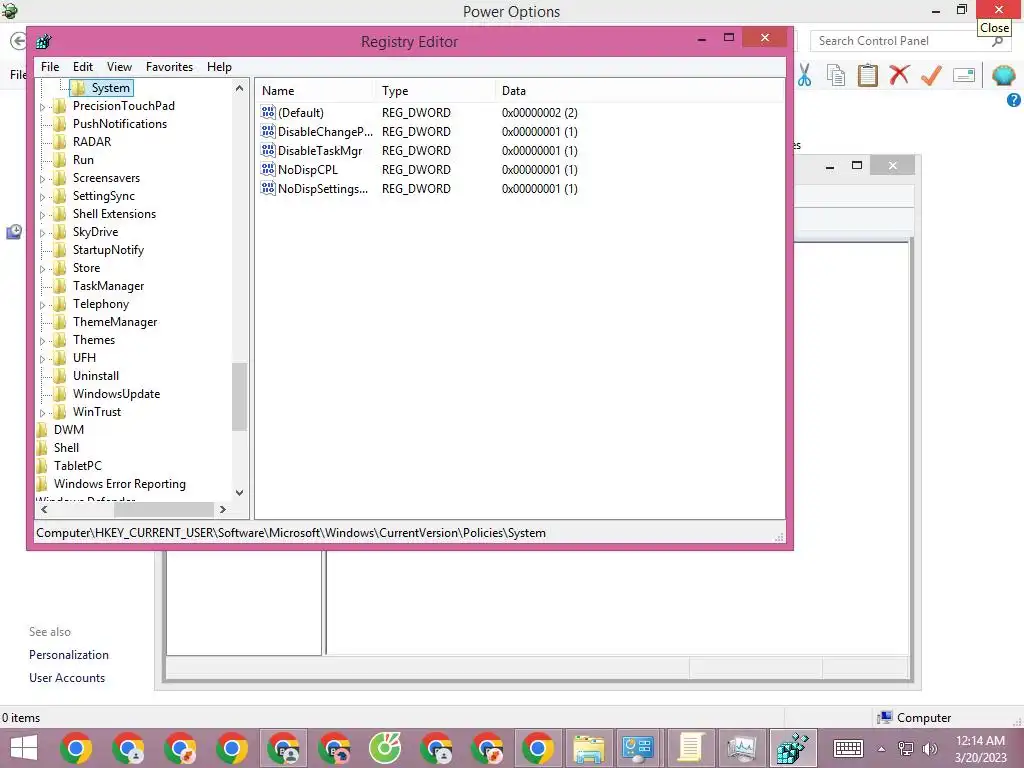
Task: Go back with the Power Options back arrow
Action: [x=18, y=41]
